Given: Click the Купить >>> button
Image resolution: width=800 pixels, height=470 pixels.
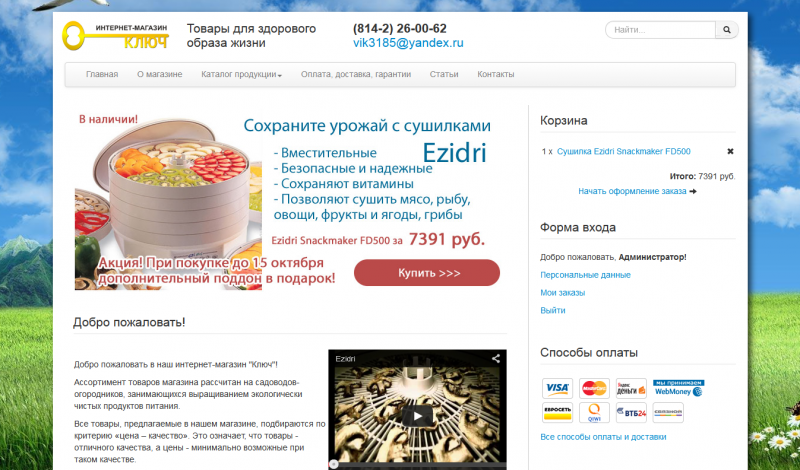Looking at the screenshot, I should coord(427,273).
